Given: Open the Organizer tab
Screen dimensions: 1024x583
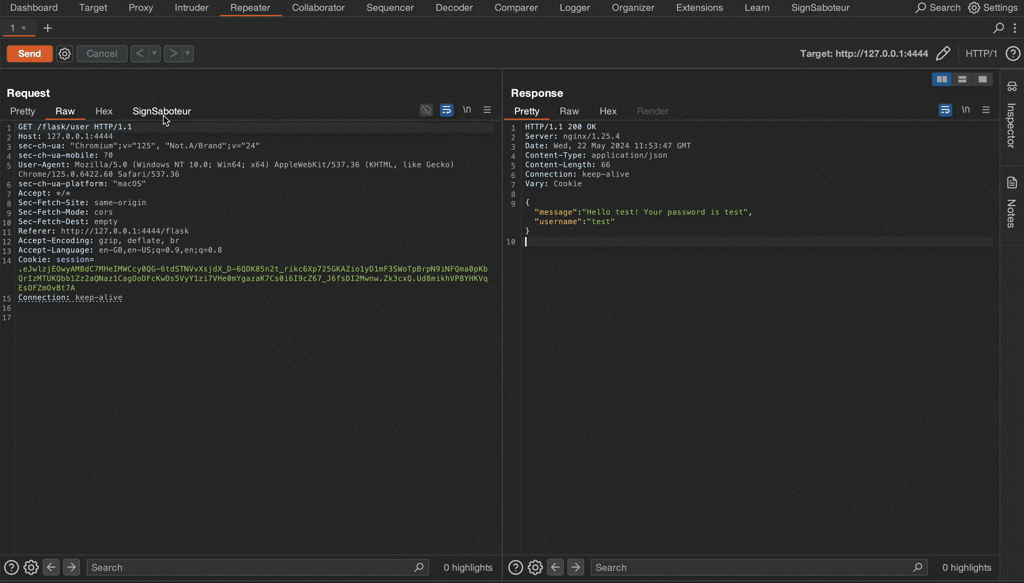Looking at the screenshot, I should click(x=633, y=8).
